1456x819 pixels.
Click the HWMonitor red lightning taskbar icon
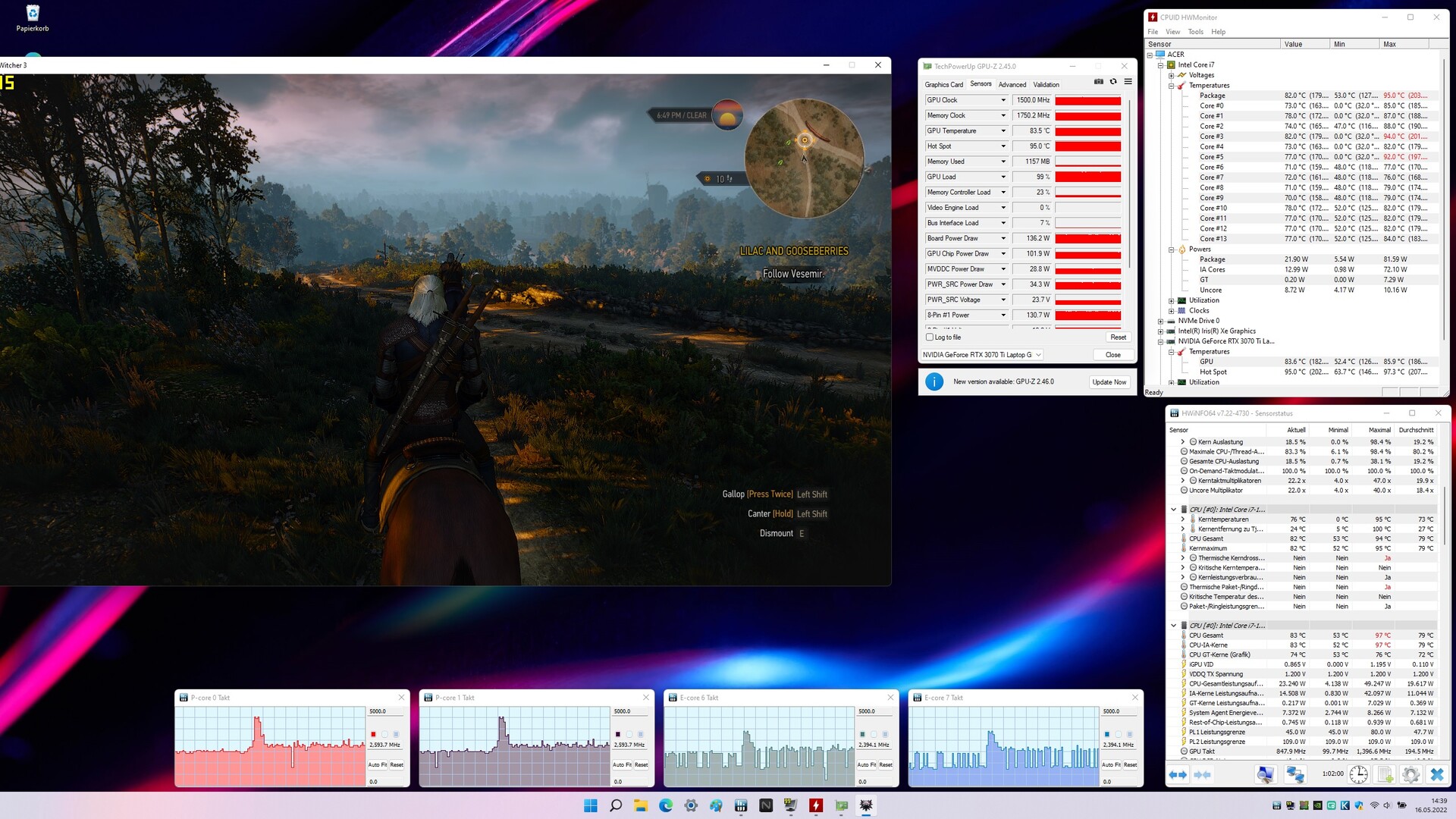point(816,805)
